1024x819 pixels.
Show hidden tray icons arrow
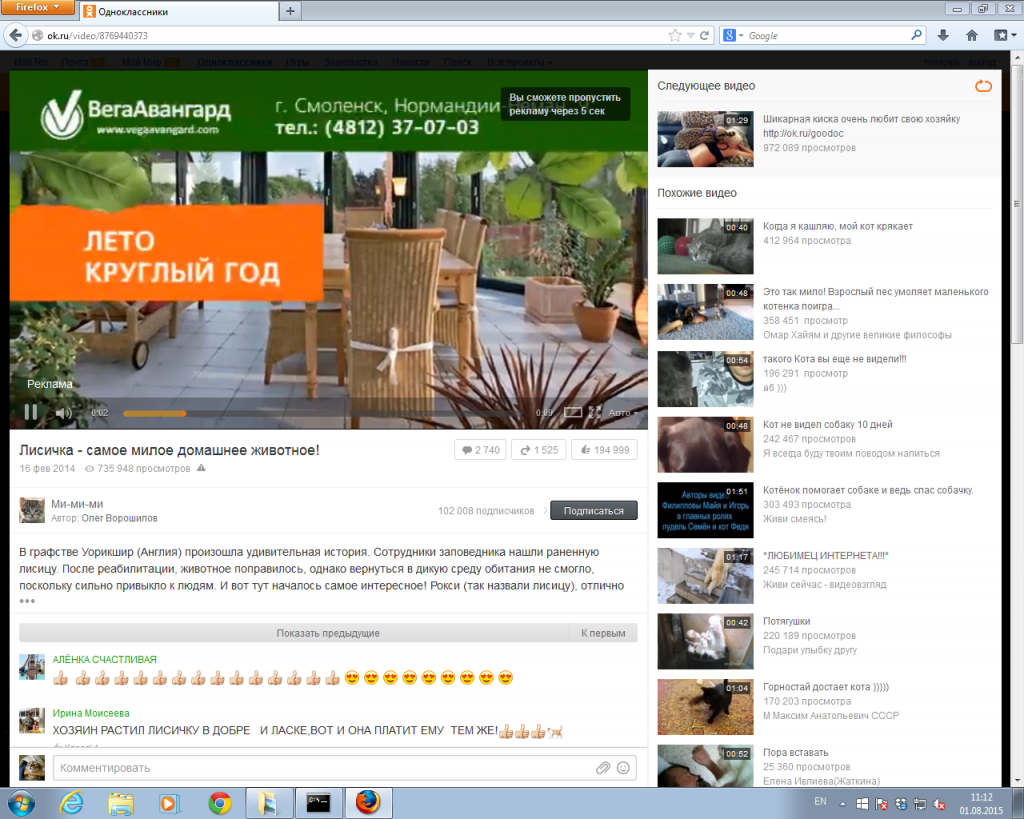842,804
